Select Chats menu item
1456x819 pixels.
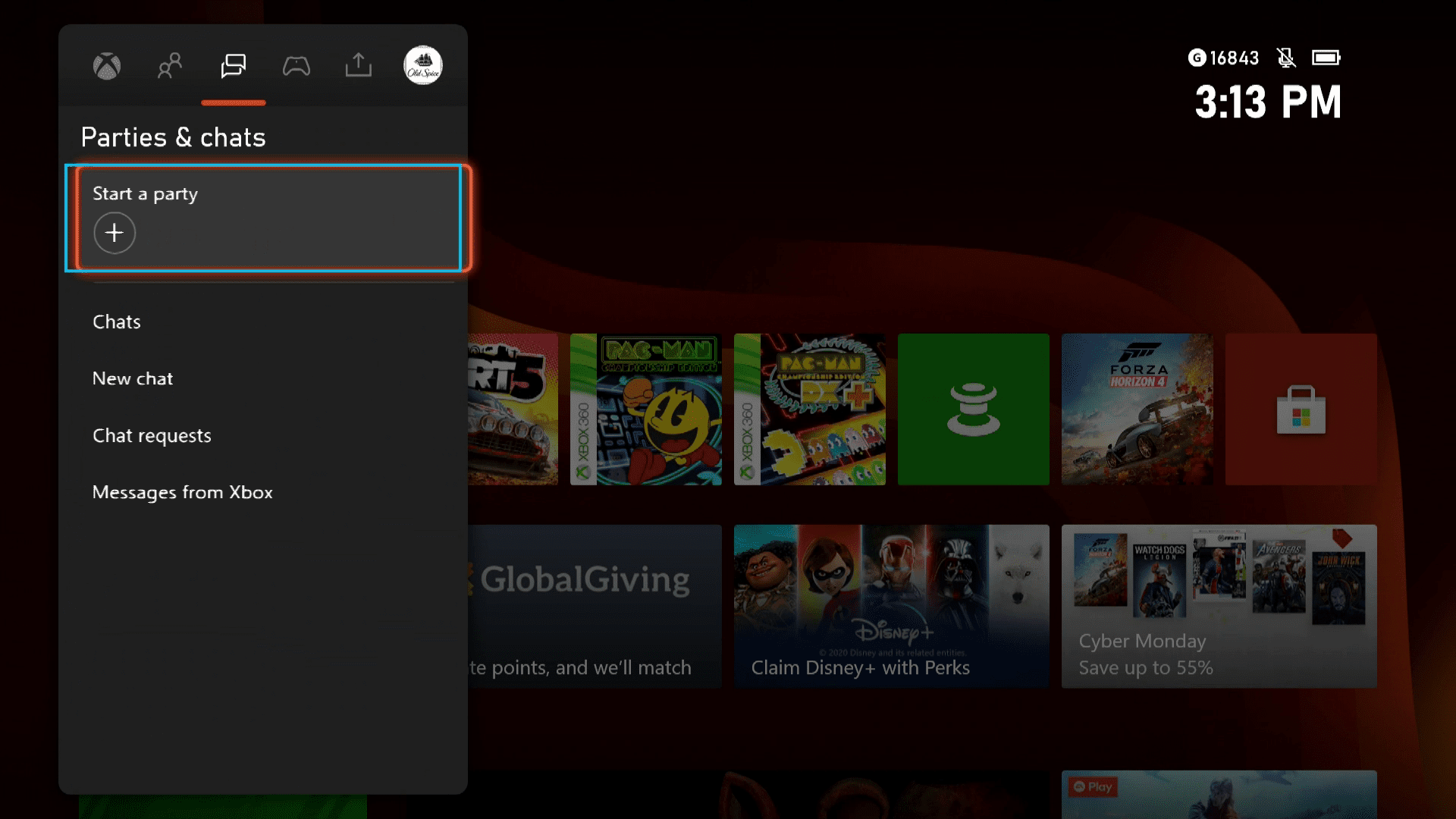click(116, 321)
